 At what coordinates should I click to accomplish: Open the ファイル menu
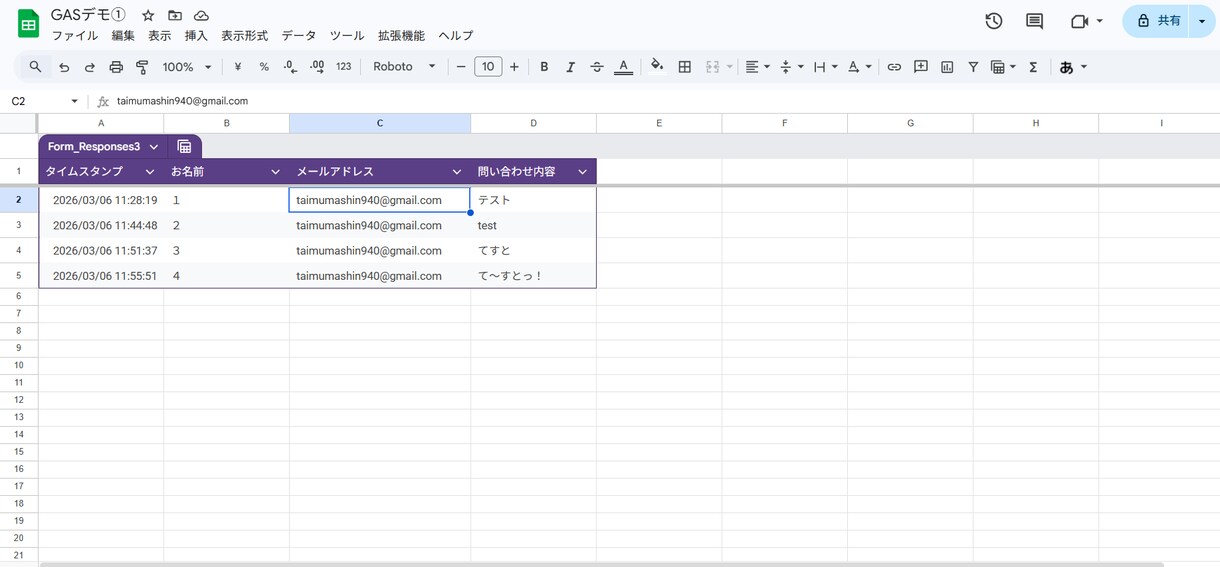tap(75, 35)
